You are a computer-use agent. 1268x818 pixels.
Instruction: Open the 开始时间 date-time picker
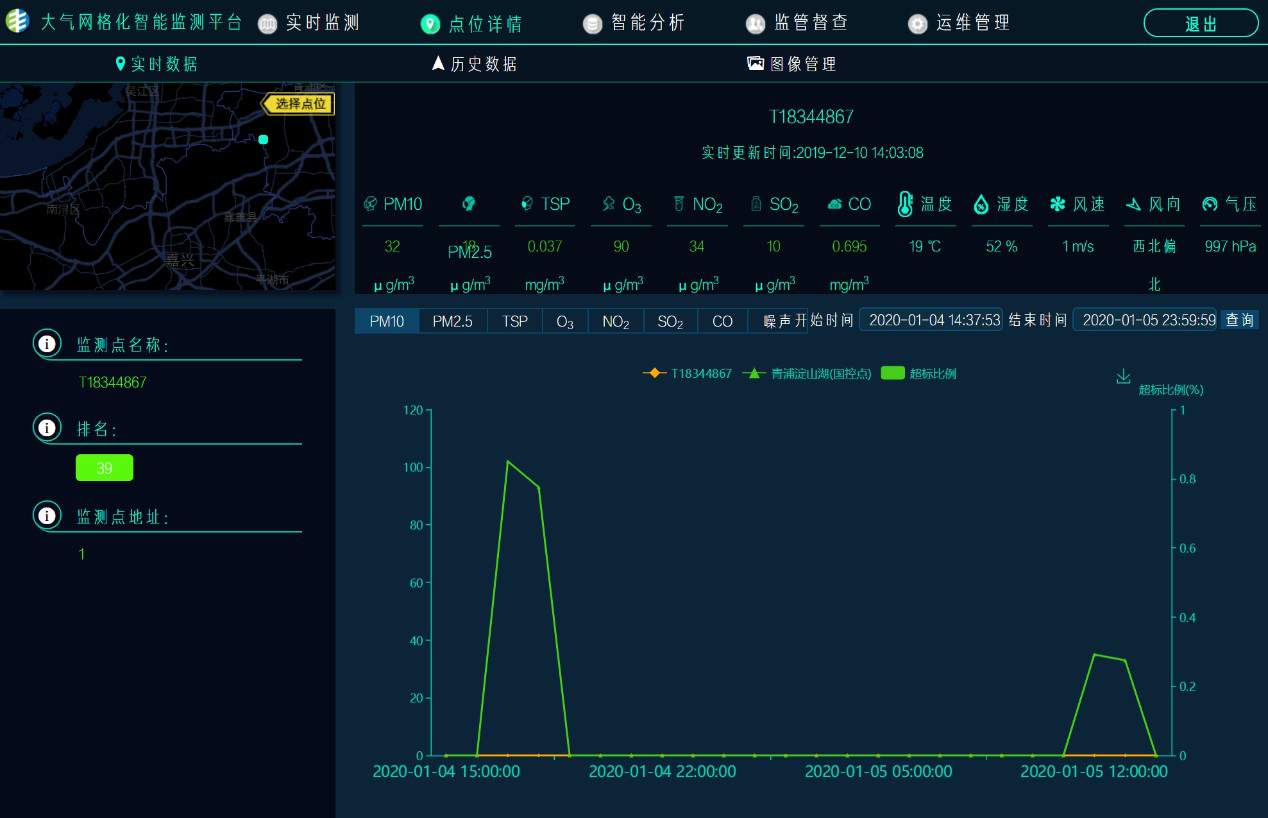(x=934, y=320)
